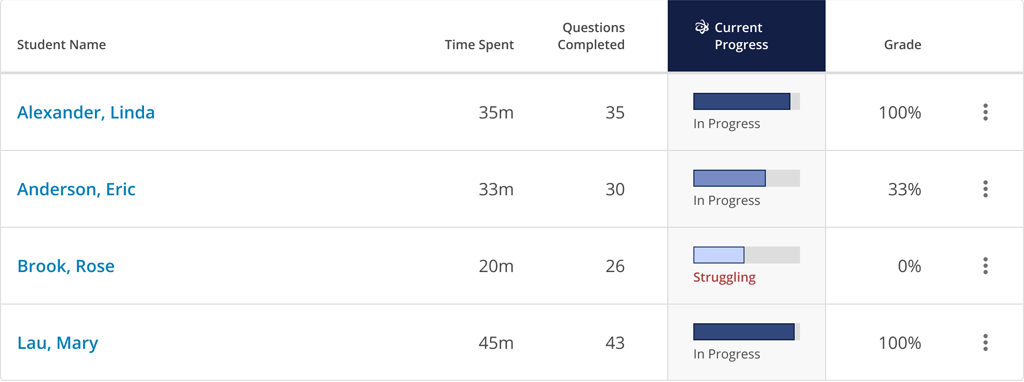Open the options menu for Lau, Mary
The image size is (1024, 382).
click(985, 343)
